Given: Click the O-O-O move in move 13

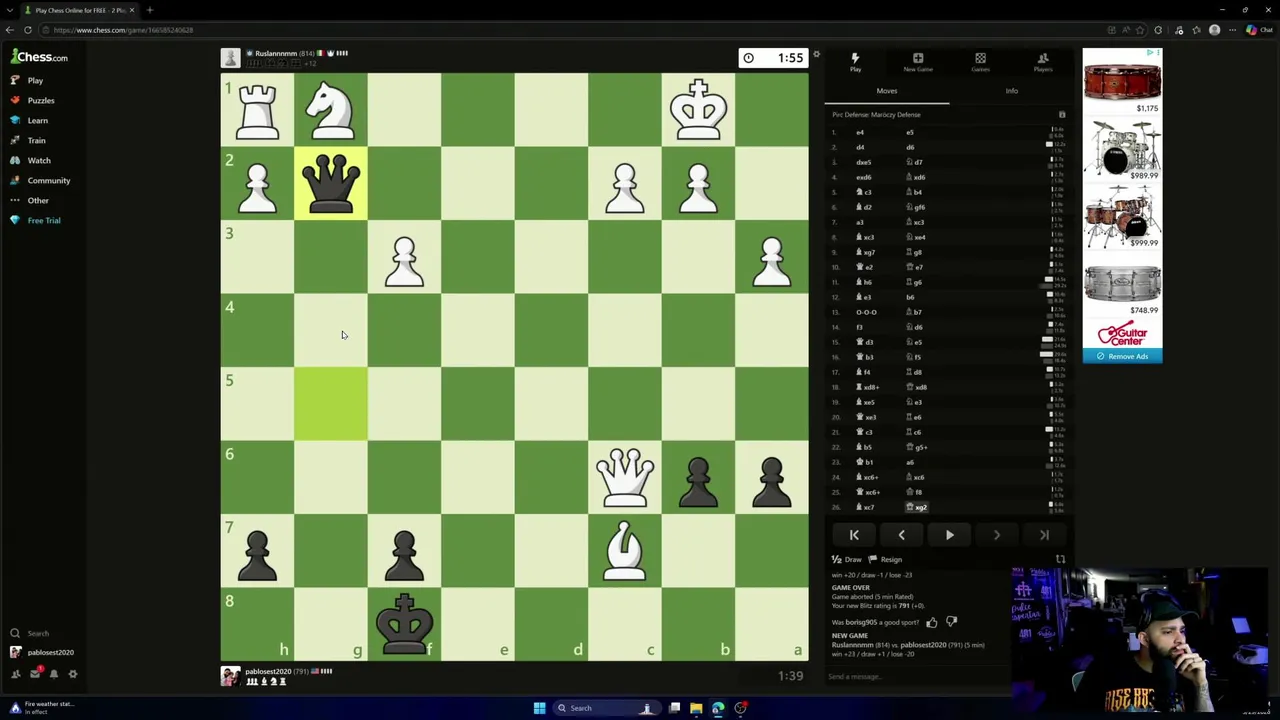Looking at the screenshot, I should [866, 312].
